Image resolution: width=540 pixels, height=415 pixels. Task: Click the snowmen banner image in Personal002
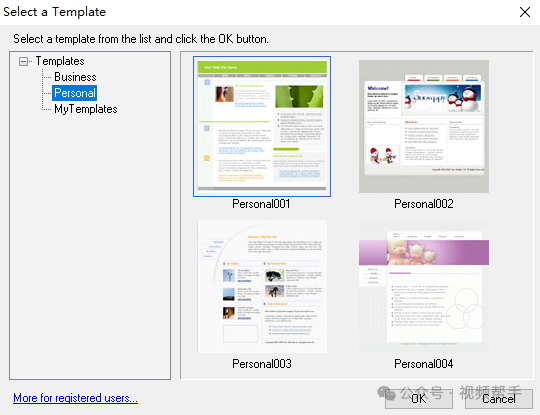click(443, 97)
